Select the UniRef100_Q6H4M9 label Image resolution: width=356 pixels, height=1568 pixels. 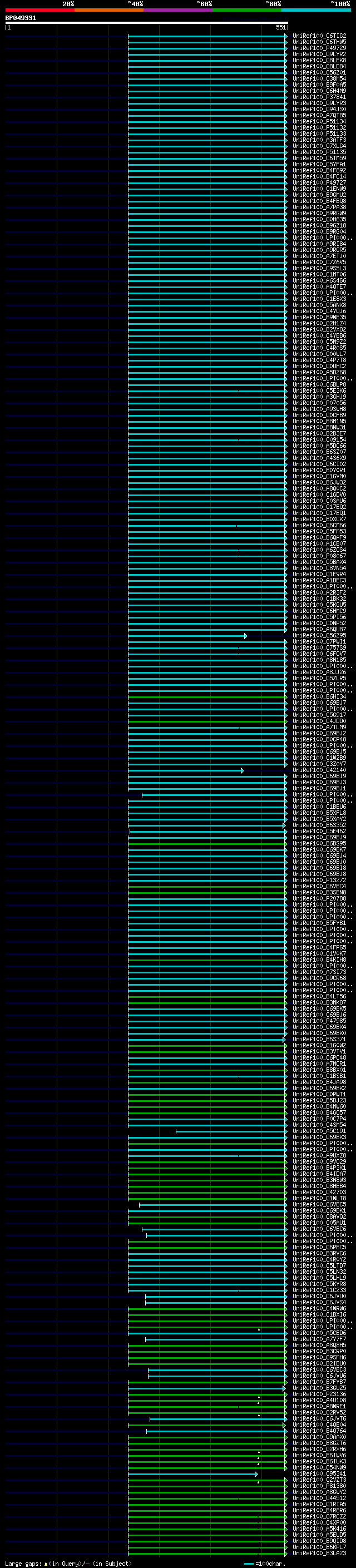coord(319,91)
